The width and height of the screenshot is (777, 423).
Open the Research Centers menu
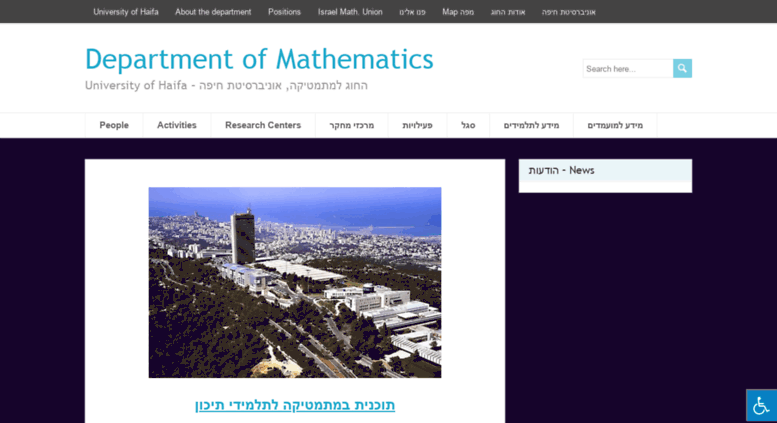click(263, 125)
